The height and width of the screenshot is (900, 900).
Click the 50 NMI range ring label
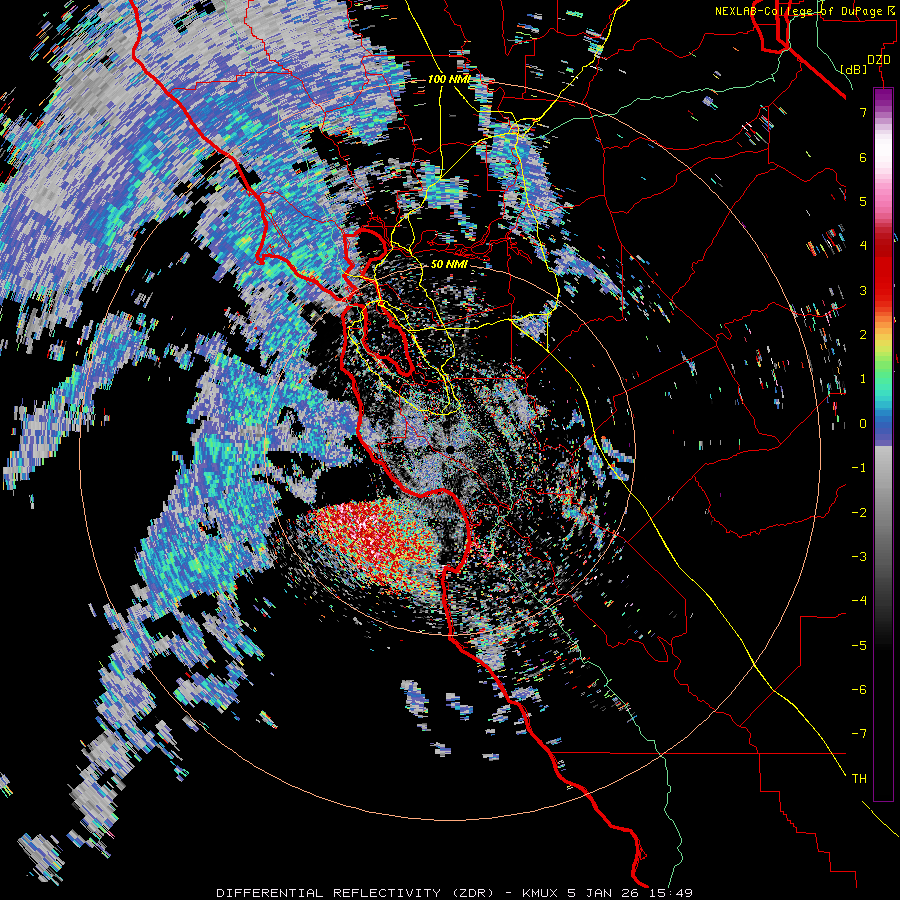tap(449, 264)
